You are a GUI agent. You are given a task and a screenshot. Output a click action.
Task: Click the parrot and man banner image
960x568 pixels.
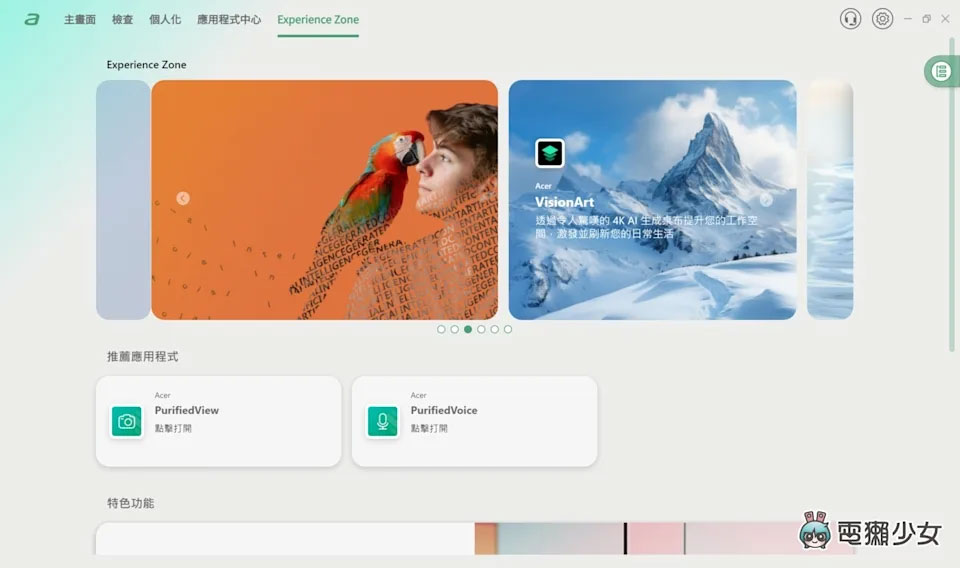click(324, 200)
